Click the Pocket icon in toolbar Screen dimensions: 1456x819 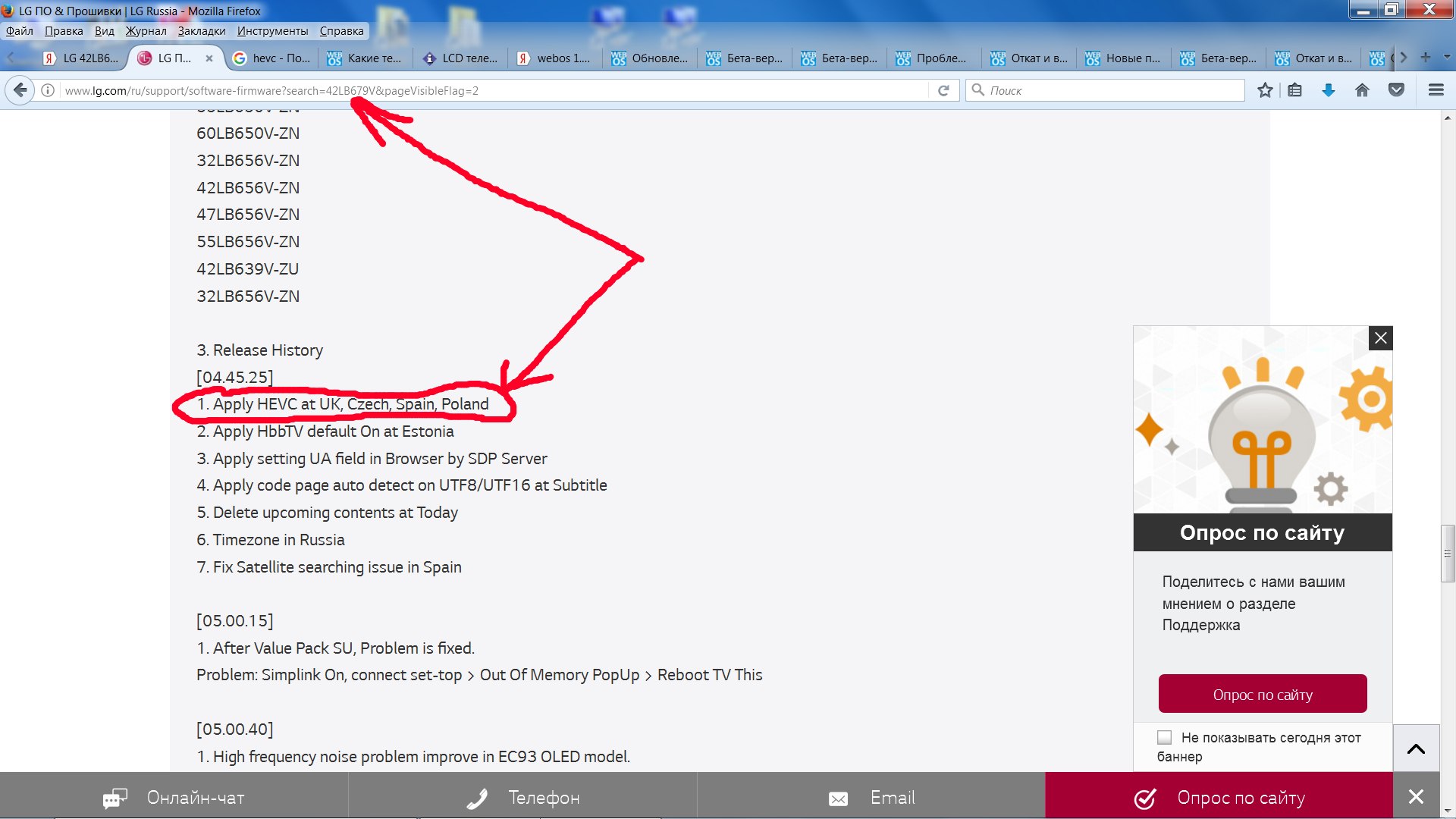(1396, 90)
